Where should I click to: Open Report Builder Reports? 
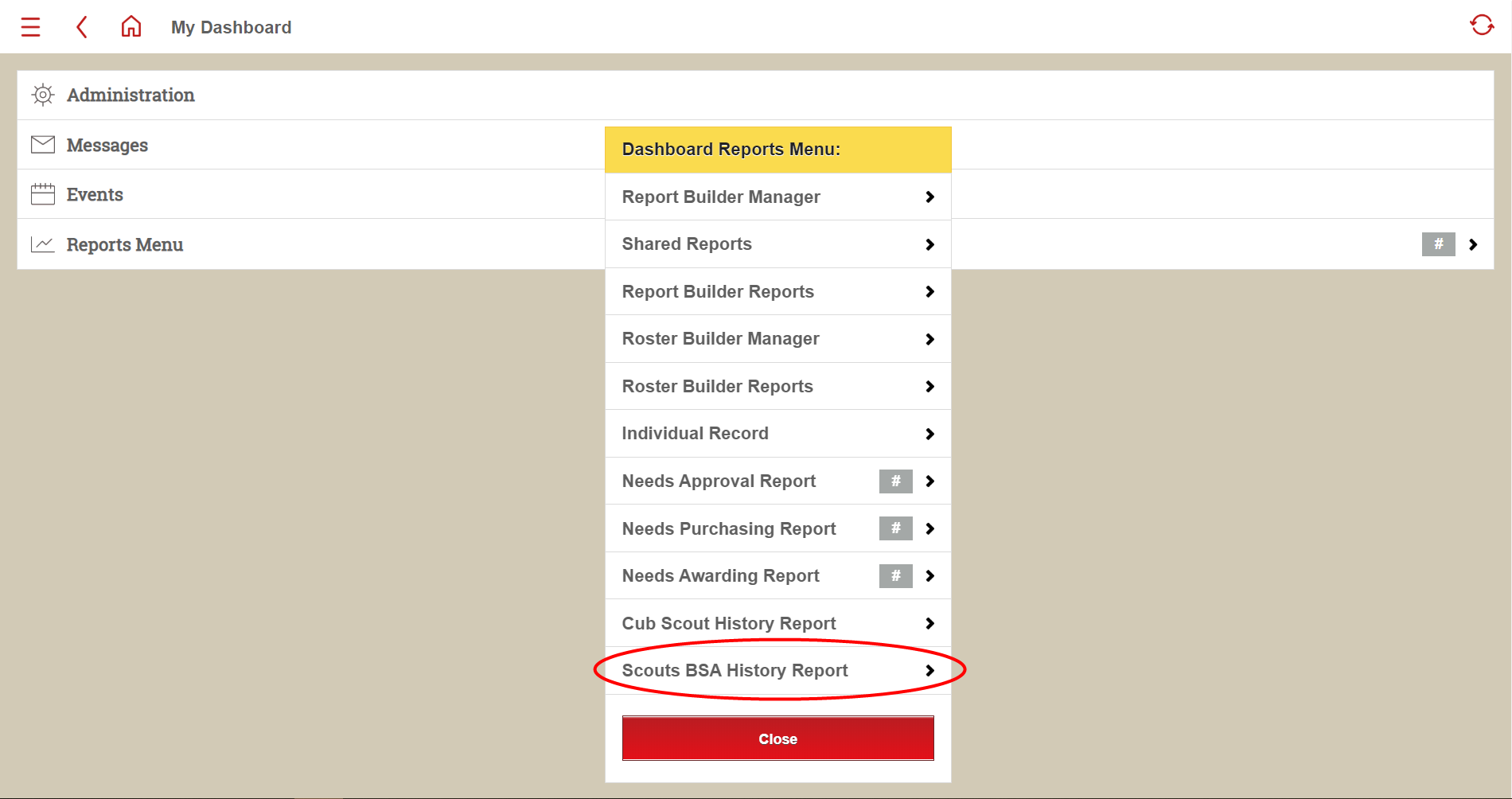point(778,291)
